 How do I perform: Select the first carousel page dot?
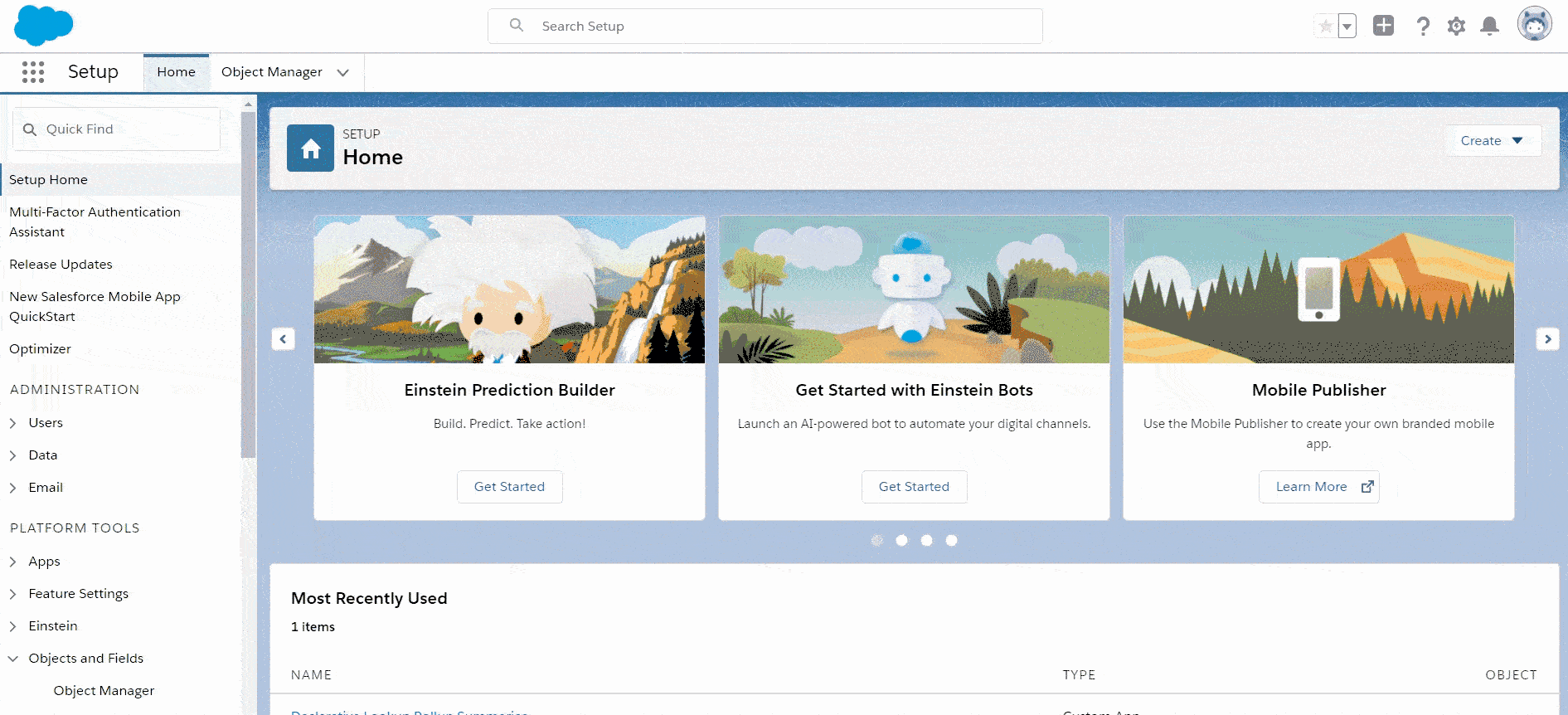coord(877,541)
